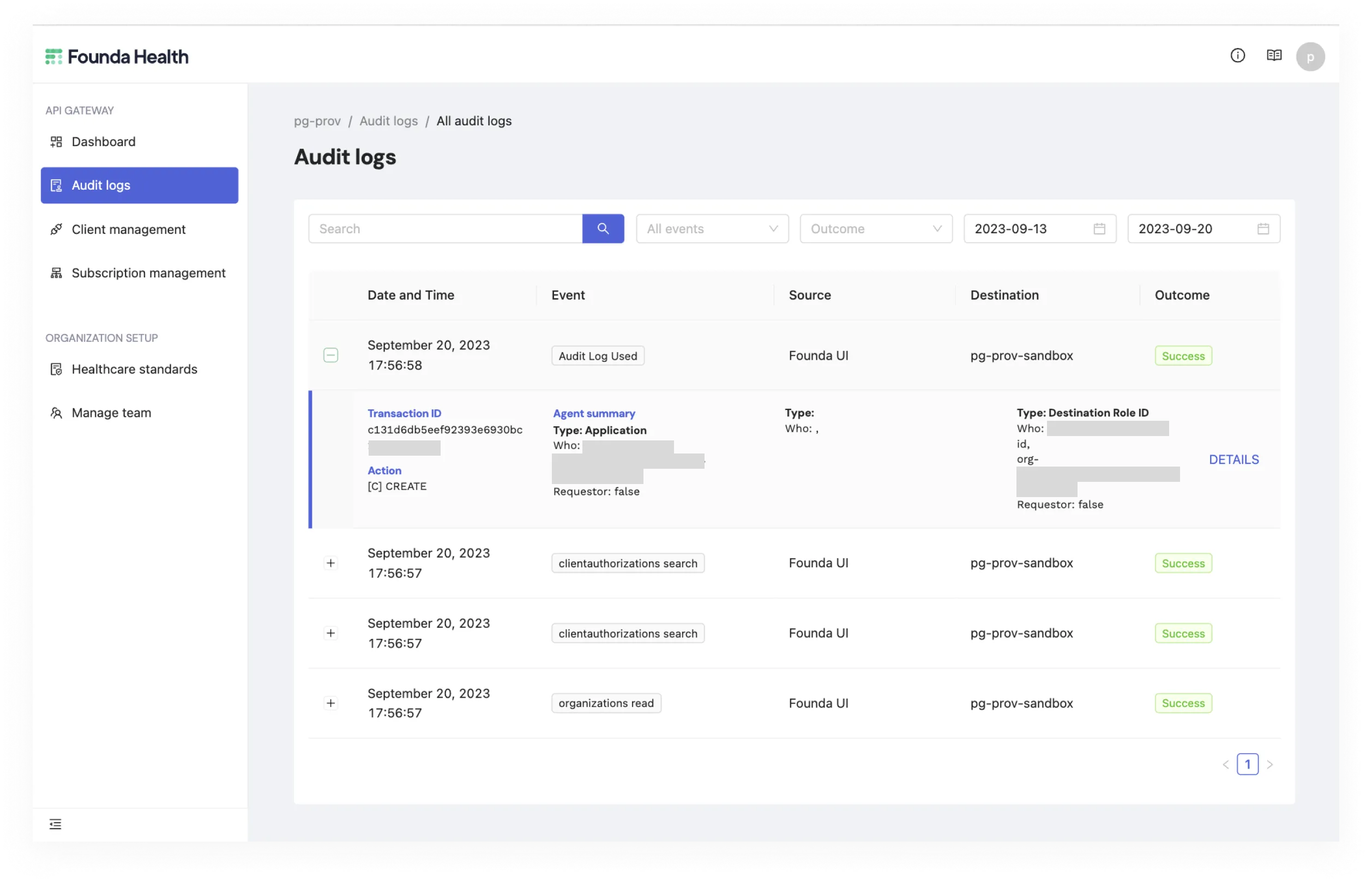Click the Agent summary label

coord(594,413)
